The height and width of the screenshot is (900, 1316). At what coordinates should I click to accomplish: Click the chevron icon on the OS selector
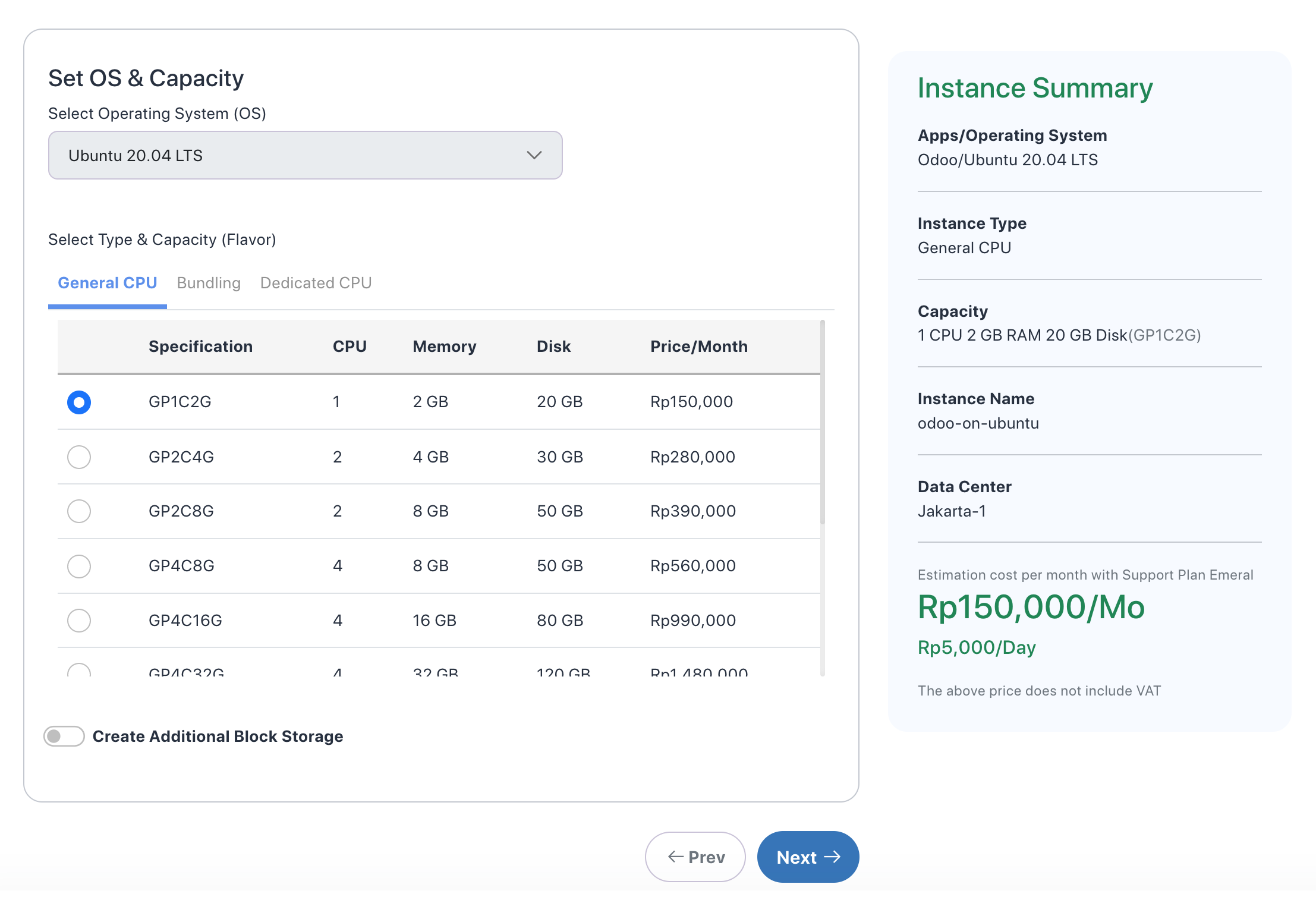pyautogui.click(x=533, y=155)
